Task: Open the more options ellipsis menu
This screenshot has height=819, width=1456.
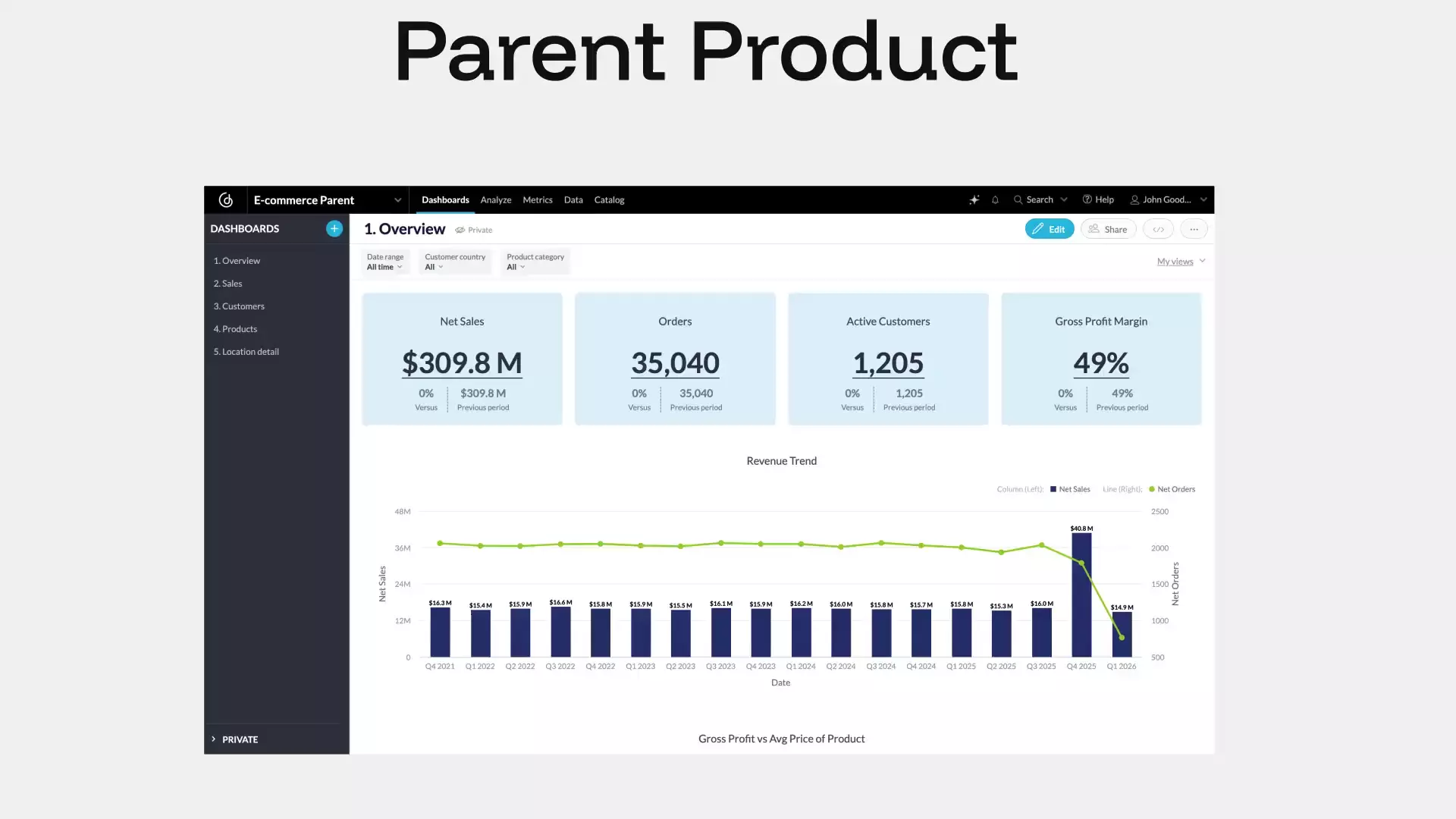Action: 1194,229
